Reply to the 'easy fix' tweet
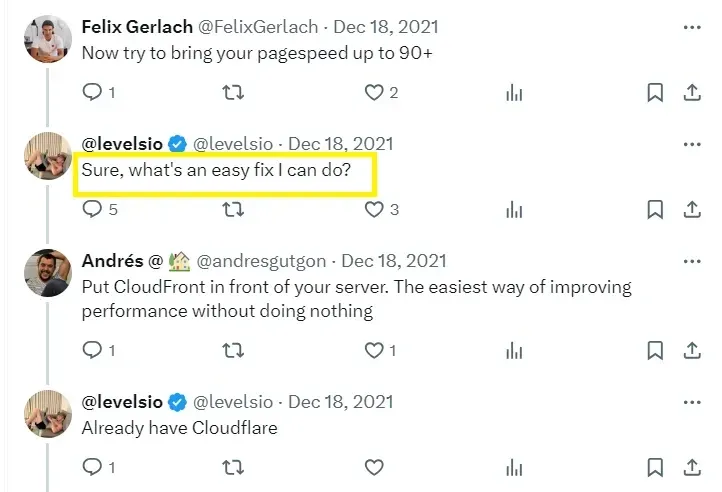 91,210
